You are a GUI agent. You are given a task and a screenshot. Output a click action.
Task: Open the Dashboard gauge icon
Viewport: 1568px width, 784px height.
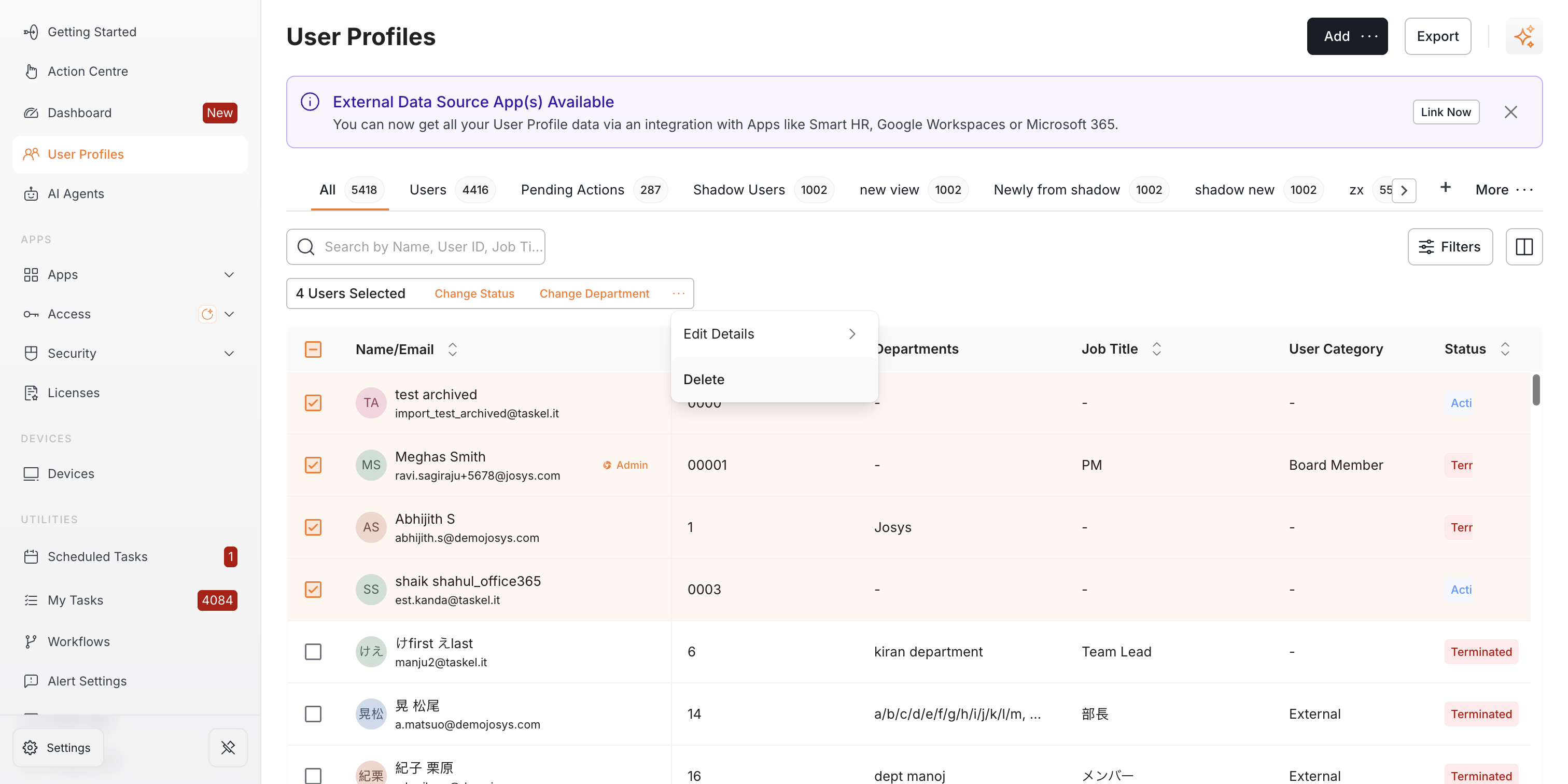tap(31, 113)
